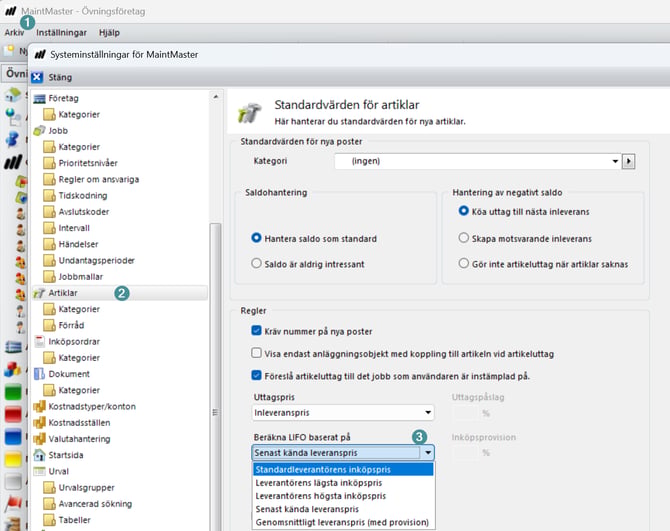Open Kategorier under Artiklar
670x531 pixels.
click(79, 309)
